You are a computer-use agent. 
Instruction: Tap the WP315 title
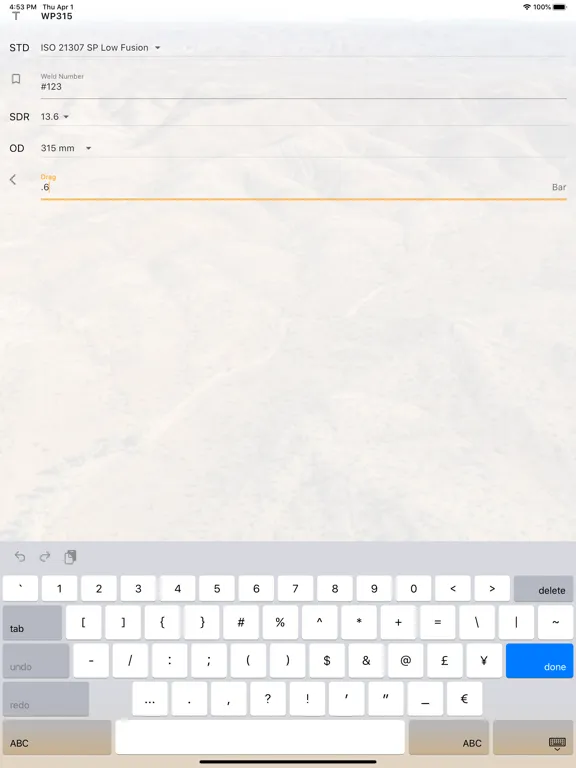(x=57, y=16)
